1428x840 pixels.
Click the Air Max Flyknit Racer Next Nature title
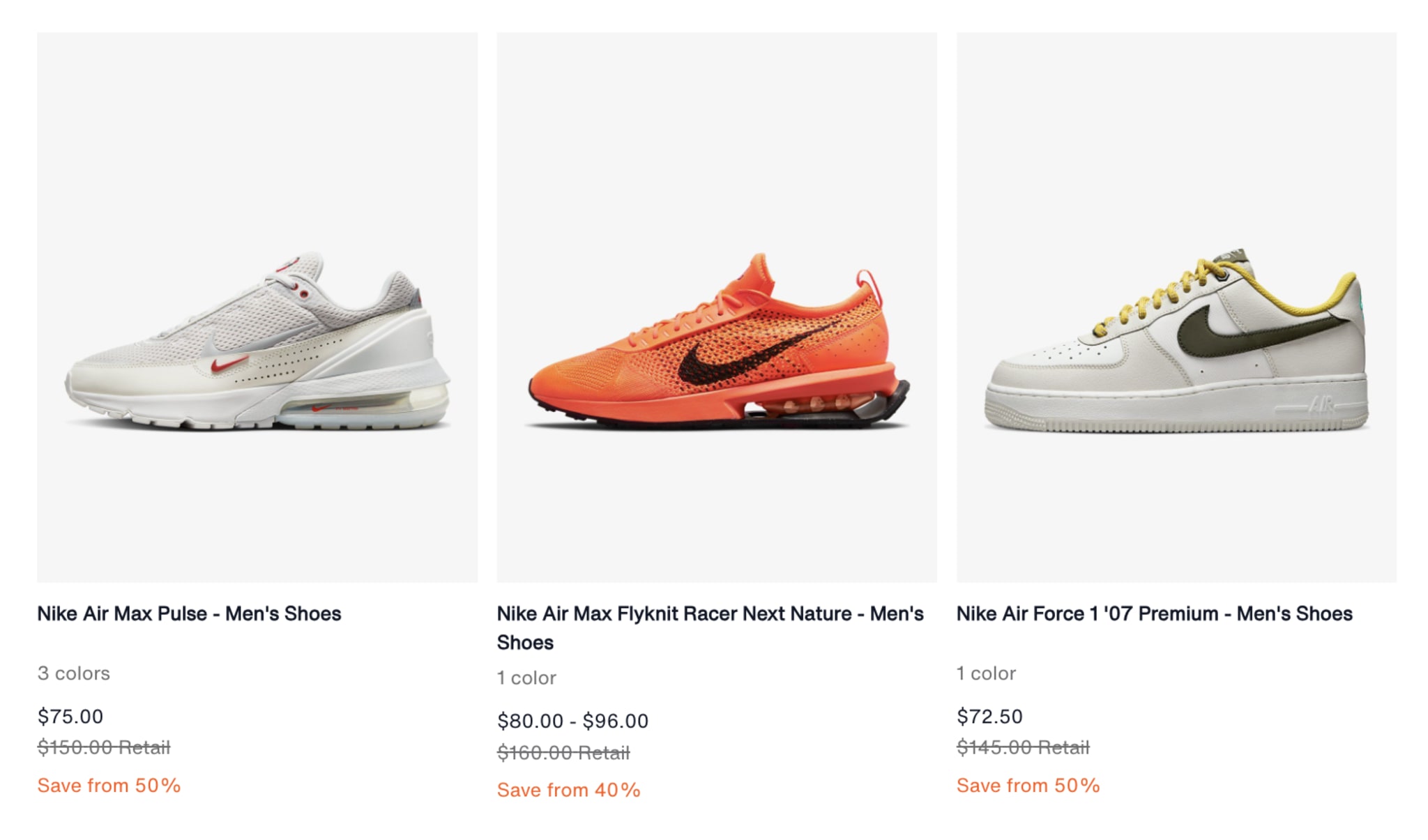pyautogui.click(x=711, y=627)
